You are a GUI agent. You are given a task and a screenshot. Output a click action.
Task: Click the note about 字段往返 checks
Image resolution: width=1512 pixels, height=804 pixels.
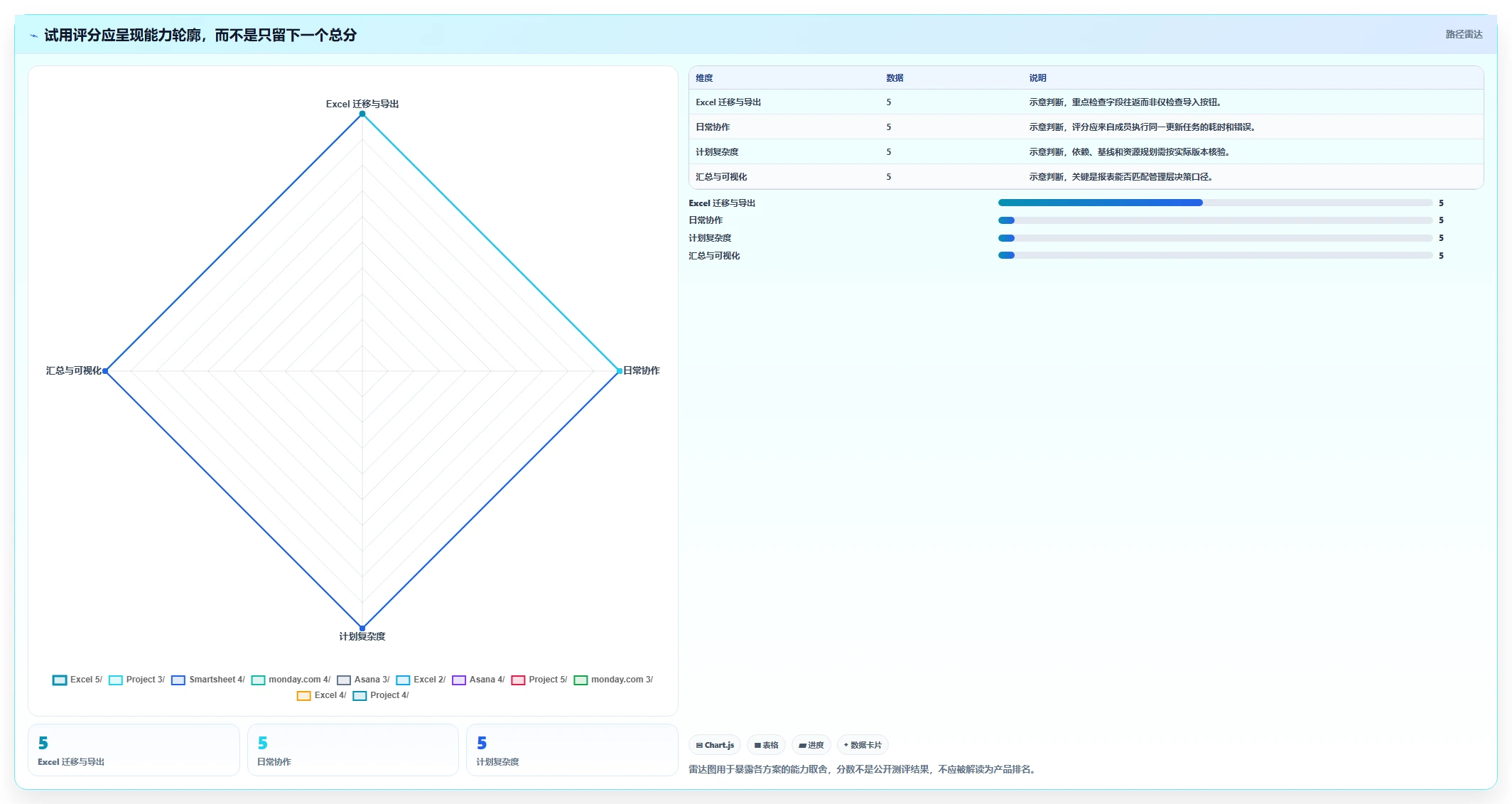[1125, 102]
